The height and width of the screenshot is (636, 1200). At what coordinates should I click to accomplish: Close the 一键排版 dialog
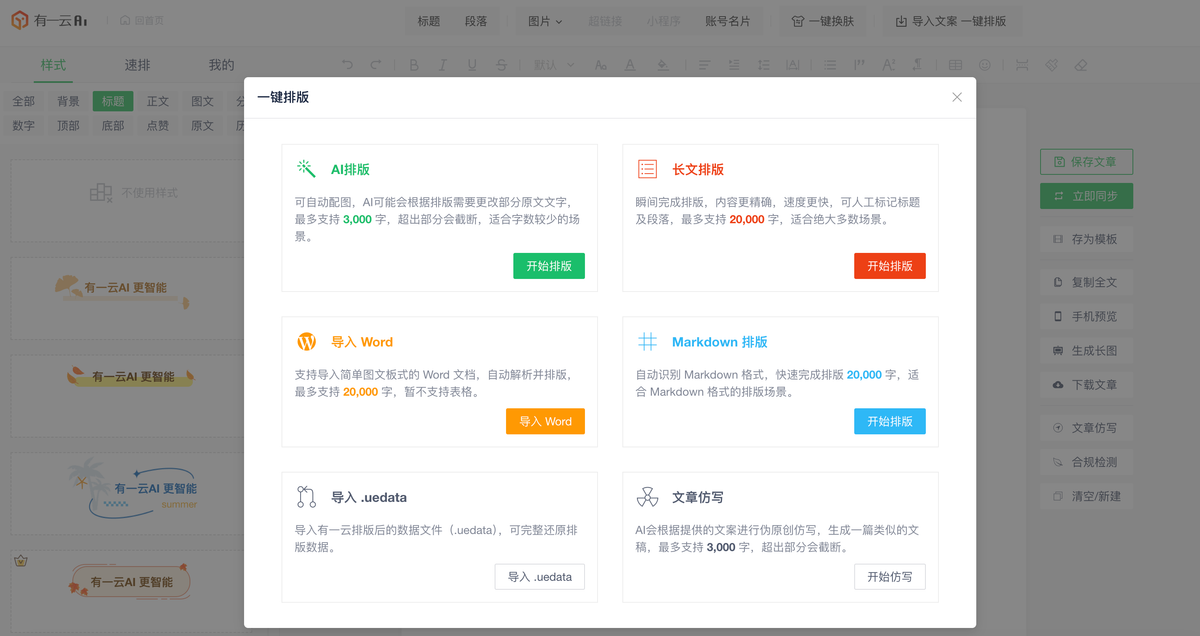(x=957, y=97)
